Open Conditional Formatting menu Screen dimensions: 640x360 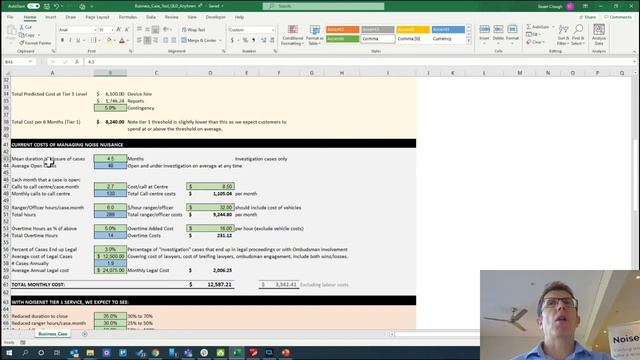coord(293,35)
